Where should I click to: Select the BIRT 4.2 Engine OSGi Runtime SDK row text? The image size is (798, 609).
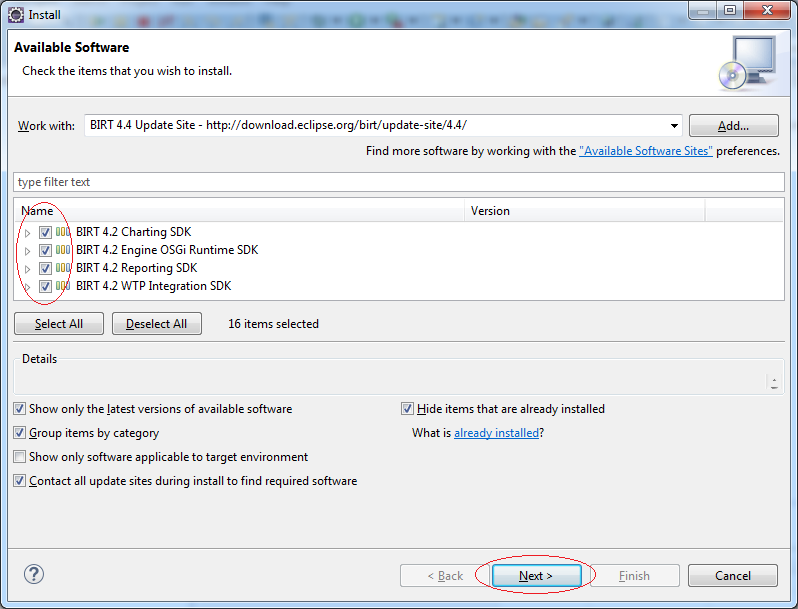(167, 250)
